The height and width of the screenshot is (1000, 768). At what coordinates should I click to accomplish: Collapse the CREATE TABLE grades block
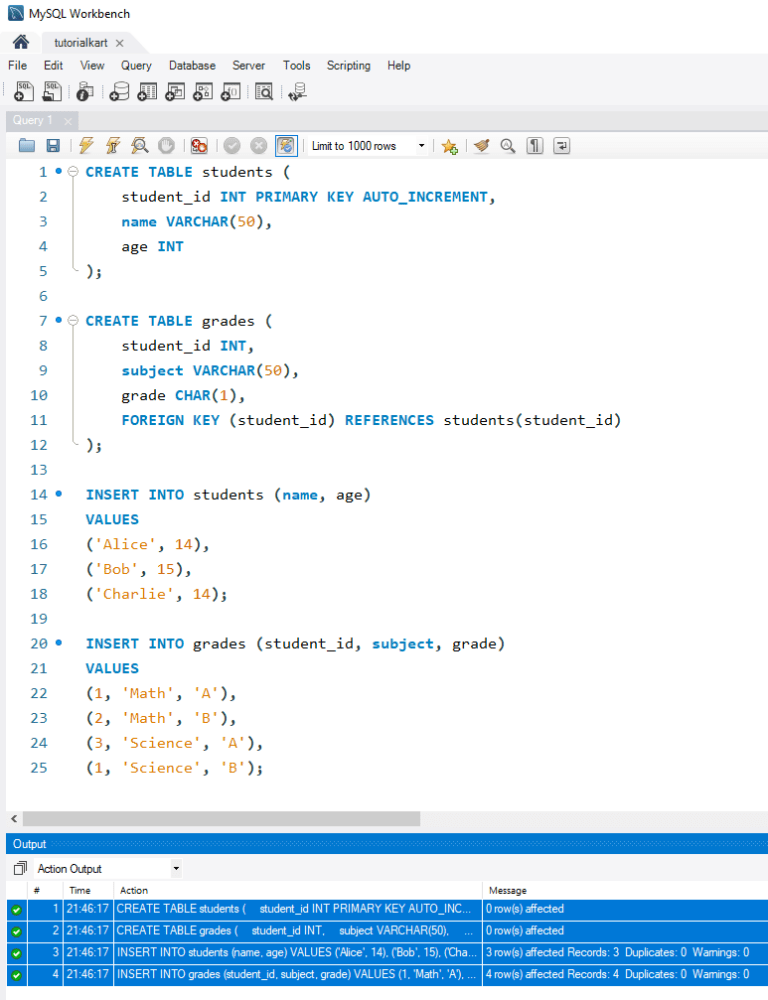point(73,320)
